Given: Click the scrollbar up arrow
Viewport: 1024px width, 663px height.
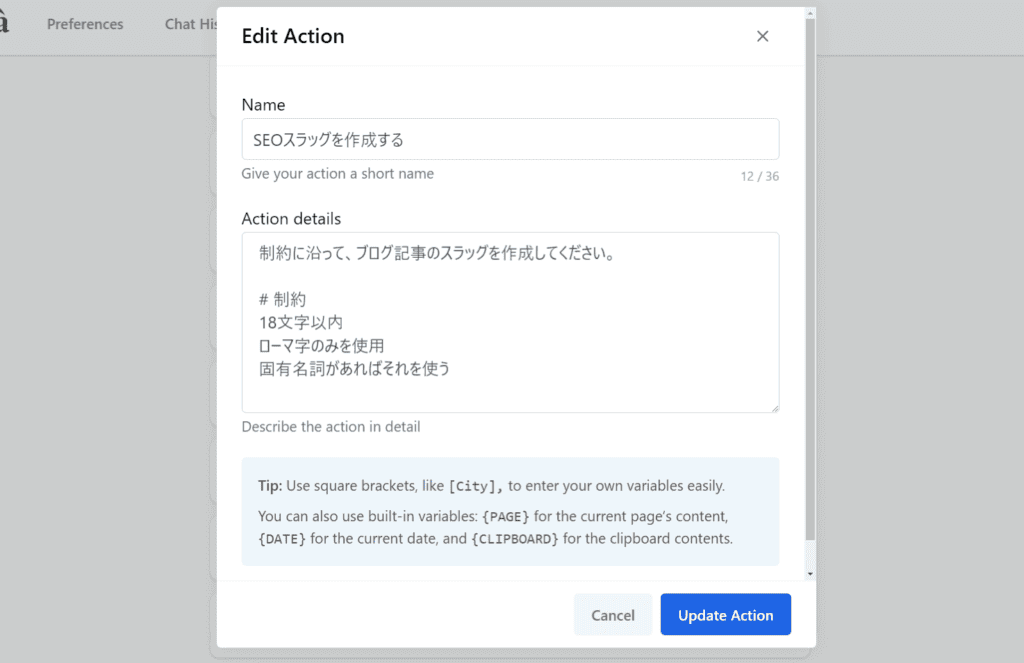Looking at the screenshot, I should [810, 13].
